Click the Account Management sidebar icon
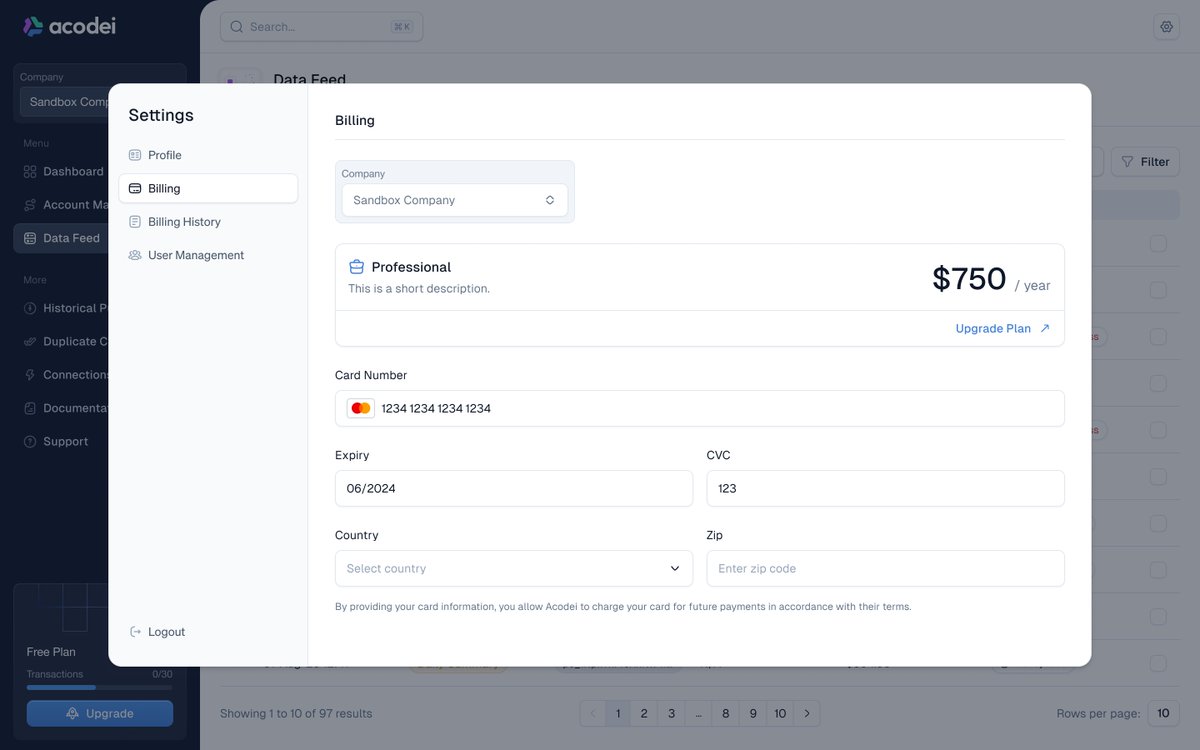 (x=30, y=205)
